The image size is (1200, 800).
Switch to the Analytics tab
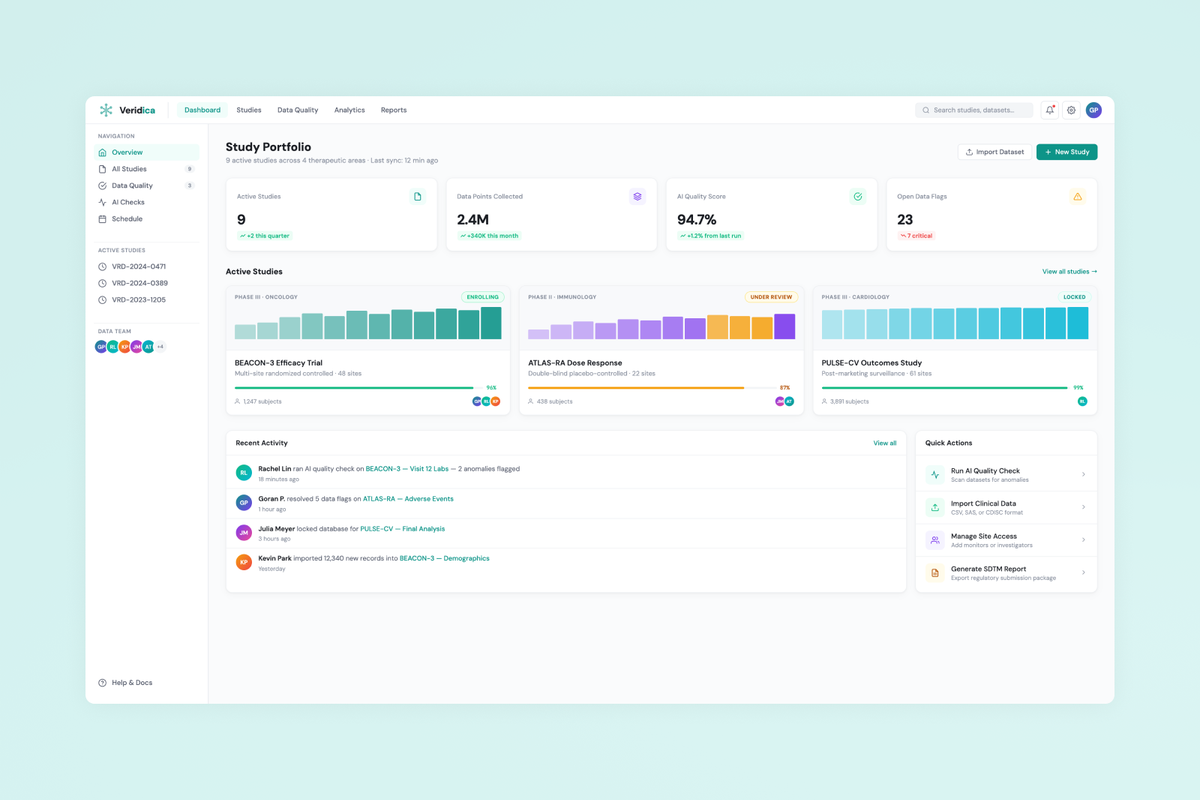(349, 110)
